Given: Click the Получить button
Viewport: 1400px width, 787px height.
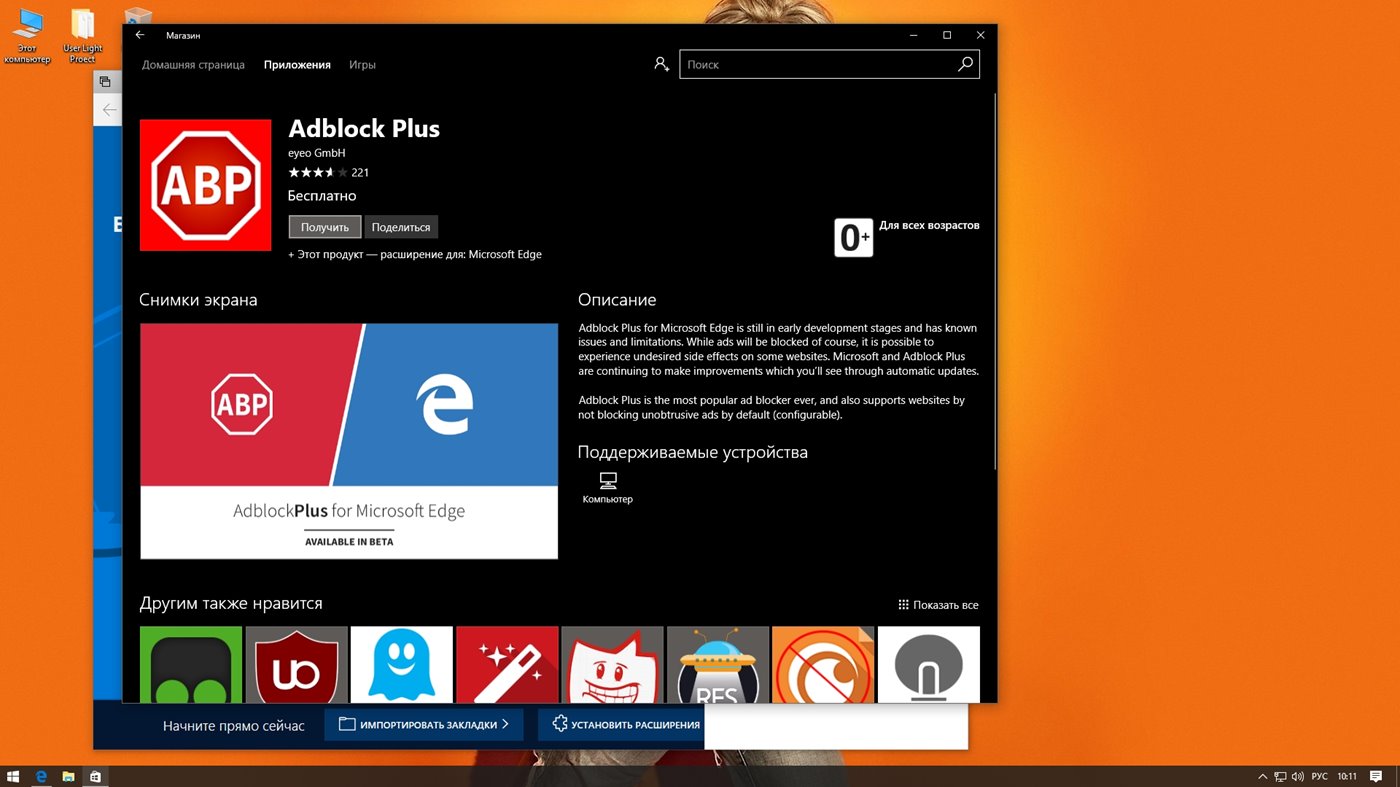Looking at the screenshot, I should coord(325,227).
